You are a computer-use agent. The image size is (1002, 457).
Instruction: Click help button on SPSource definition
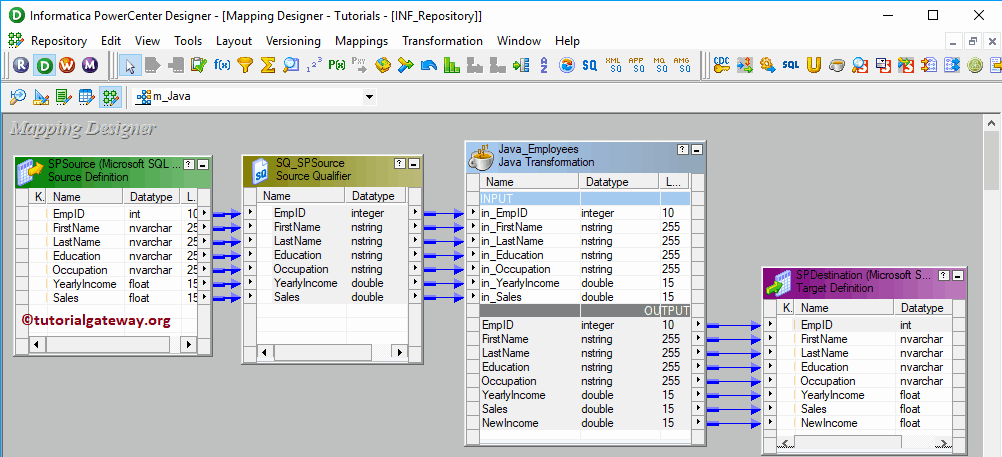(x=189, y=164)
